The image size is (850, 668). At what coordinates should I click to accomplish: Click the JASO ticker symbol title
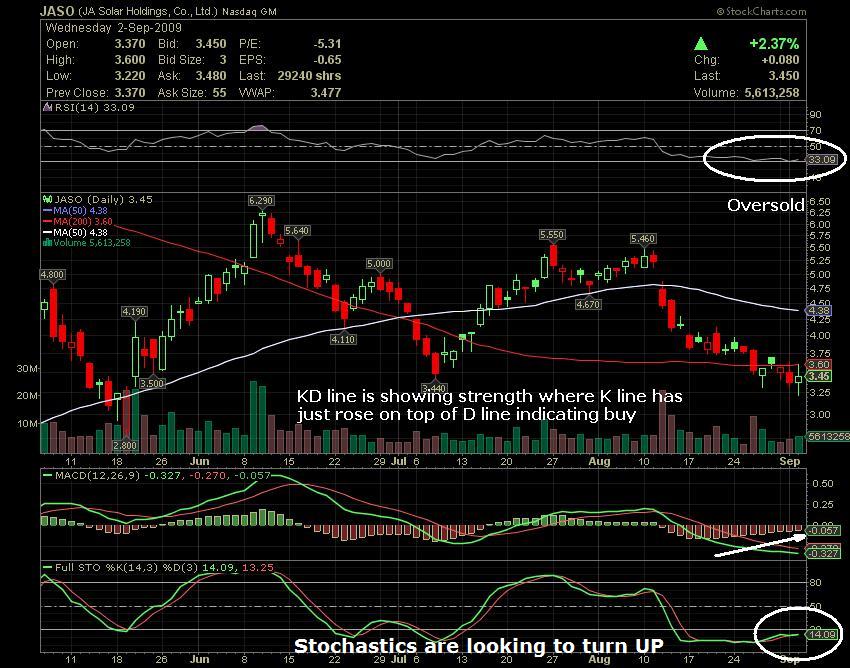57,11
